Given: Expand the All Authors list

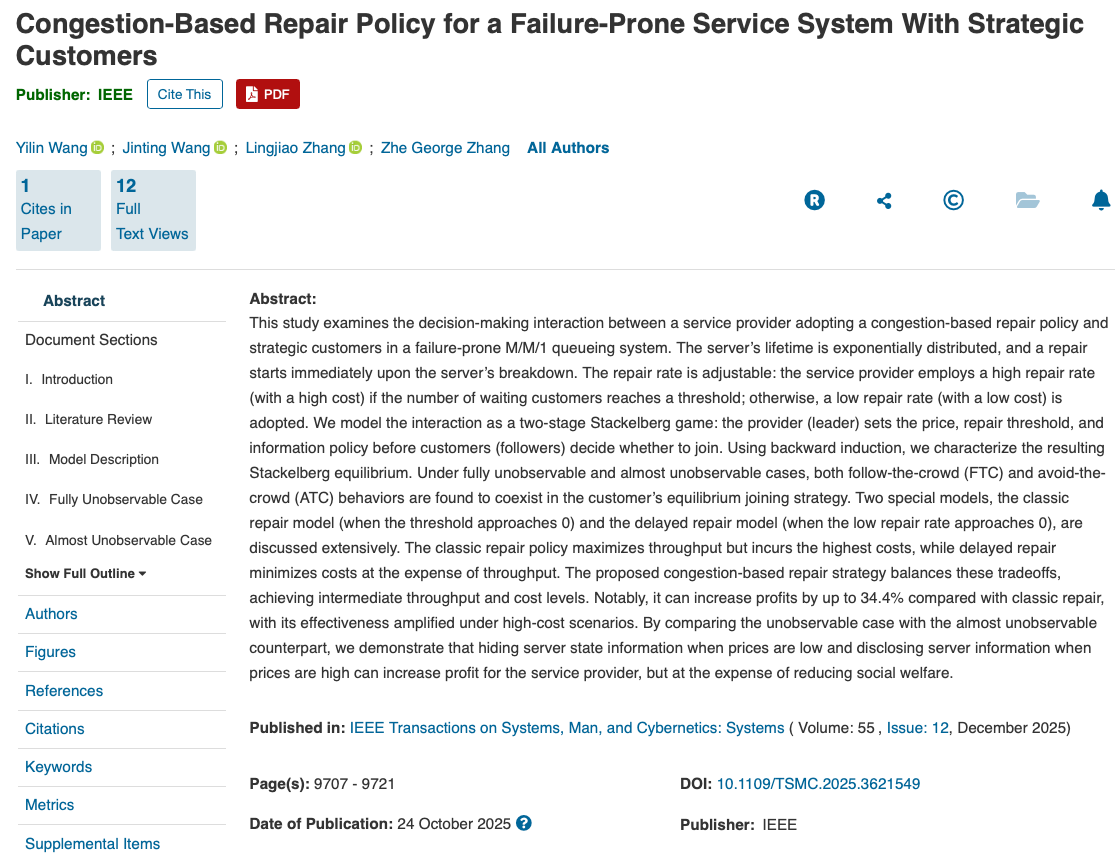Looking at the screenshot, I should [x=568, y=148].
